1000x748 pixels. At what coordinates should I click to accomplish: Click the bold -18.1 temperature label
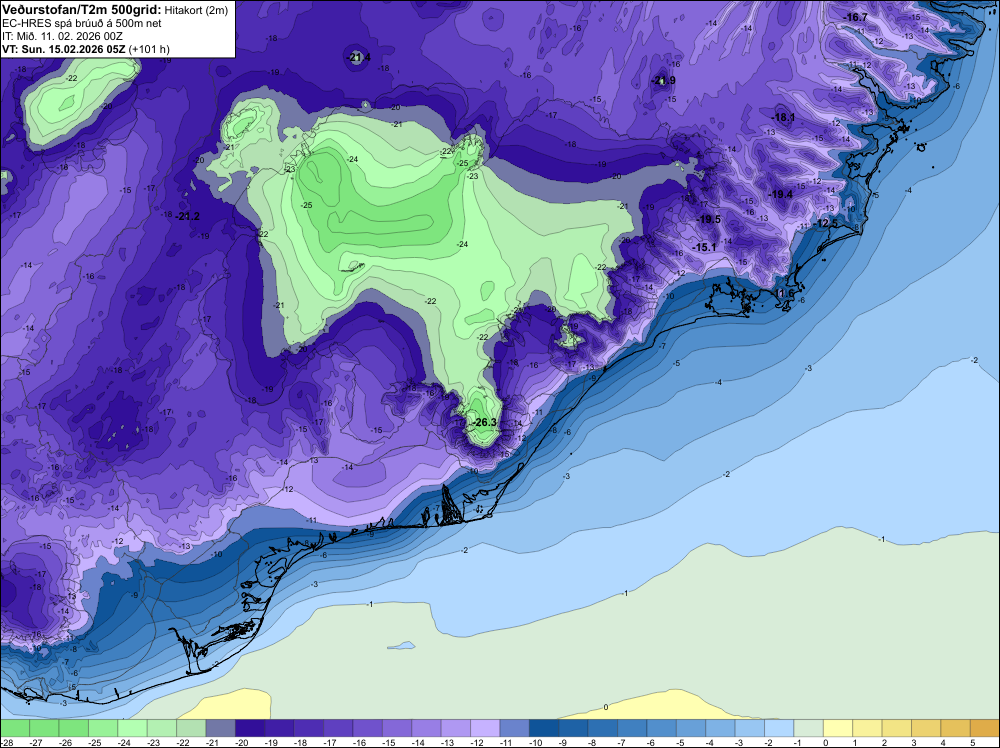point(783,117)
